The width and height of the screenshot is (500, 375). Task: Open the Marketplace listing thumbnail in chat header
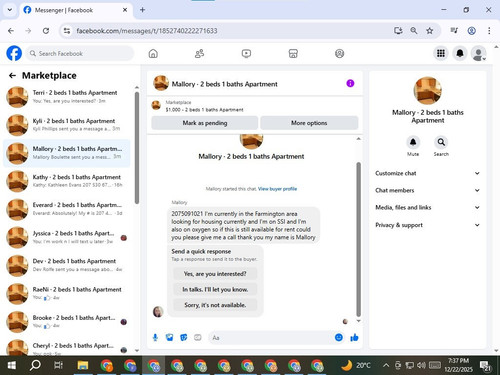click(x=156, y=105)
